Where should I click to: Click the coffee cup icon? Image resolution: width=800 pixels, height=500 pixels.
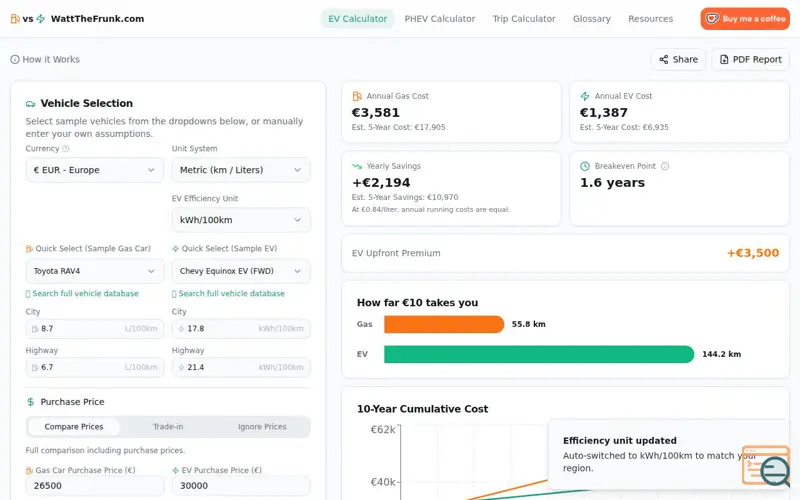[x=712, y=19]
